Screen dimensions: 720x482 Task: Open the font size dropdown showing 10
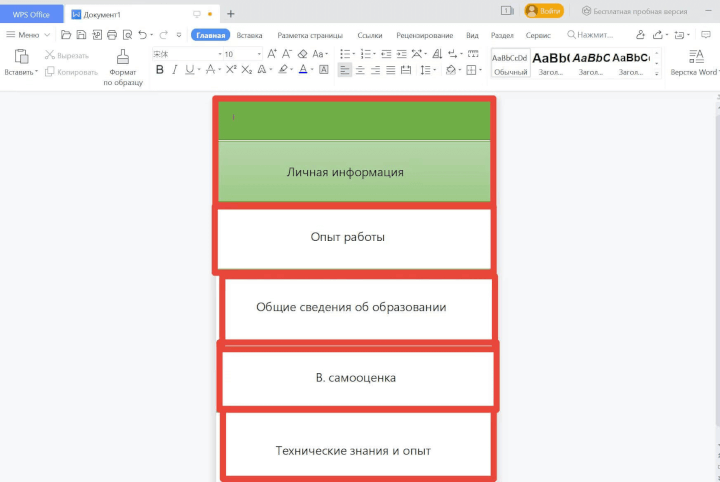(x=259, y=54)
